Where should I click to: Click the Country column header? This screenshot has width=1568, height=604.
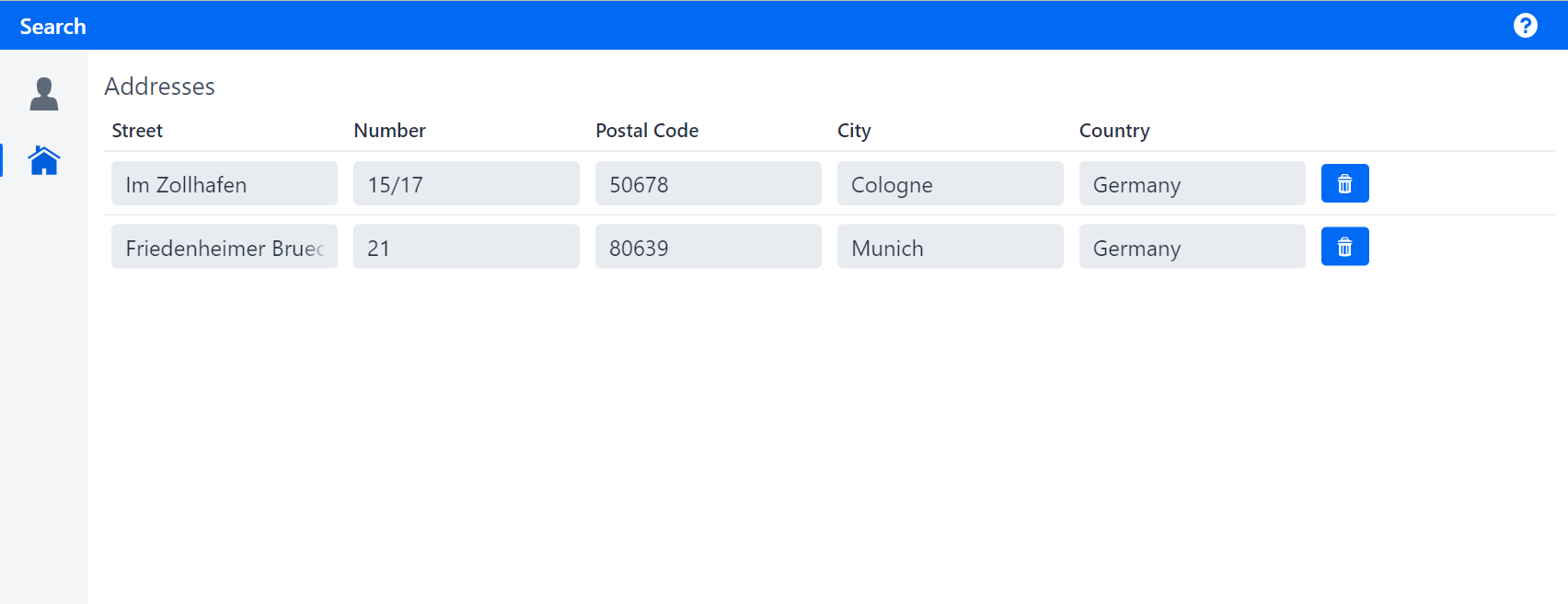[x=1114, y=131]
